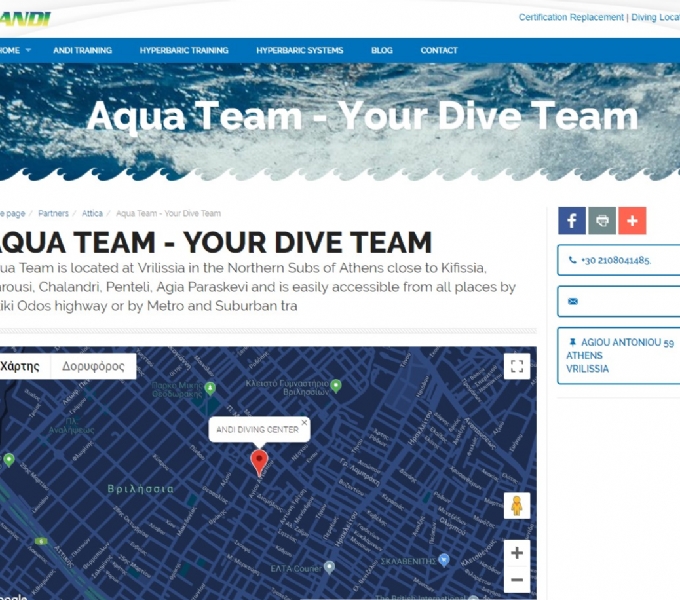The image size is (680, 600).
Task: Open the ANDI TRAINING menu
Action: click(x=82, y=50)
